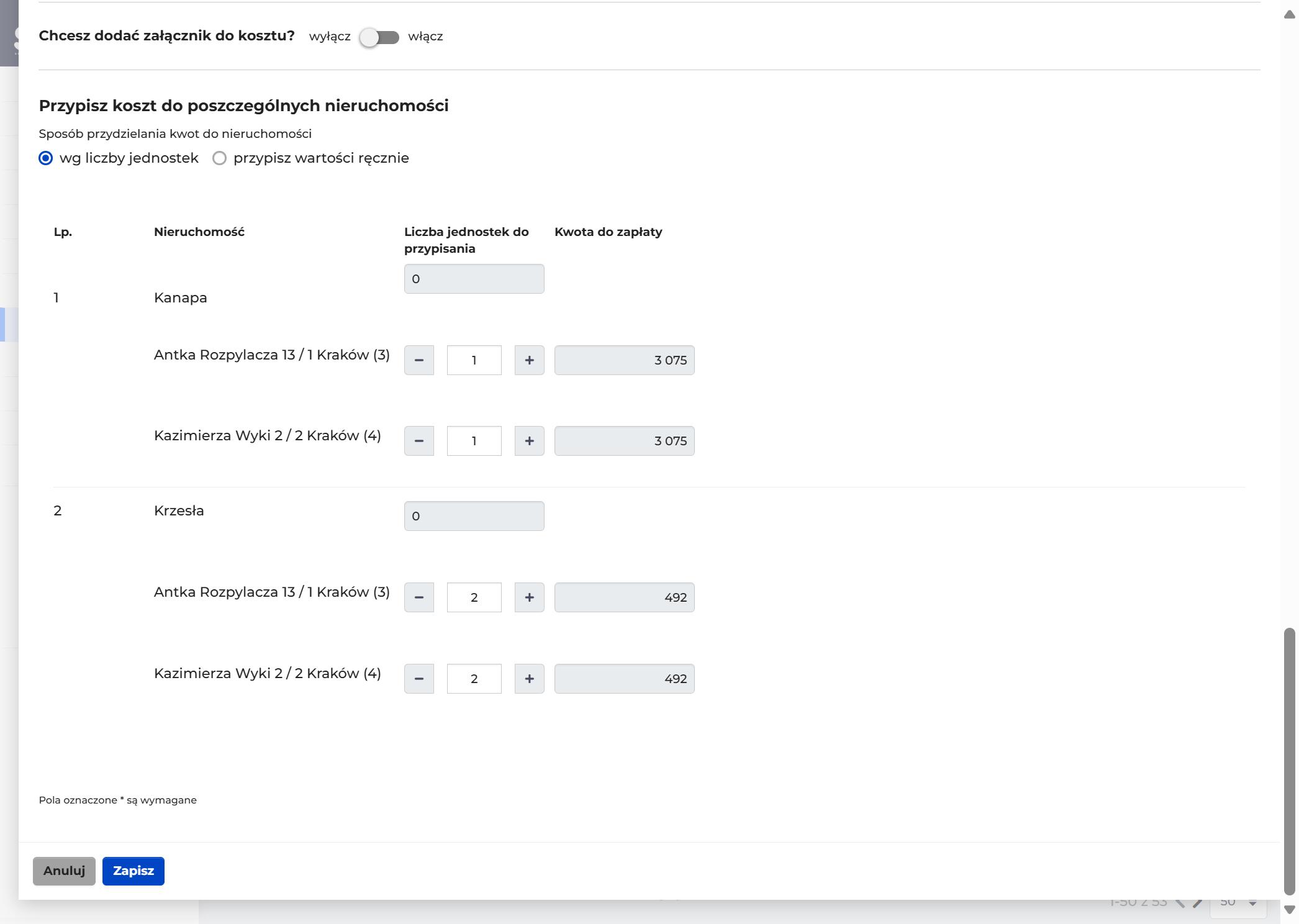
Task: Click amount 492 for Krzesła Kazimierza Wyki
Action: 625,679
